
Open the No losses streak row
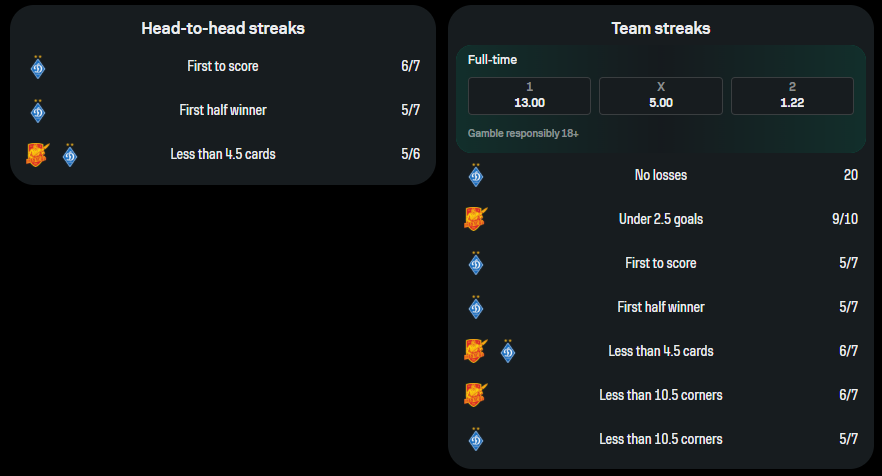tap(661, 175)
